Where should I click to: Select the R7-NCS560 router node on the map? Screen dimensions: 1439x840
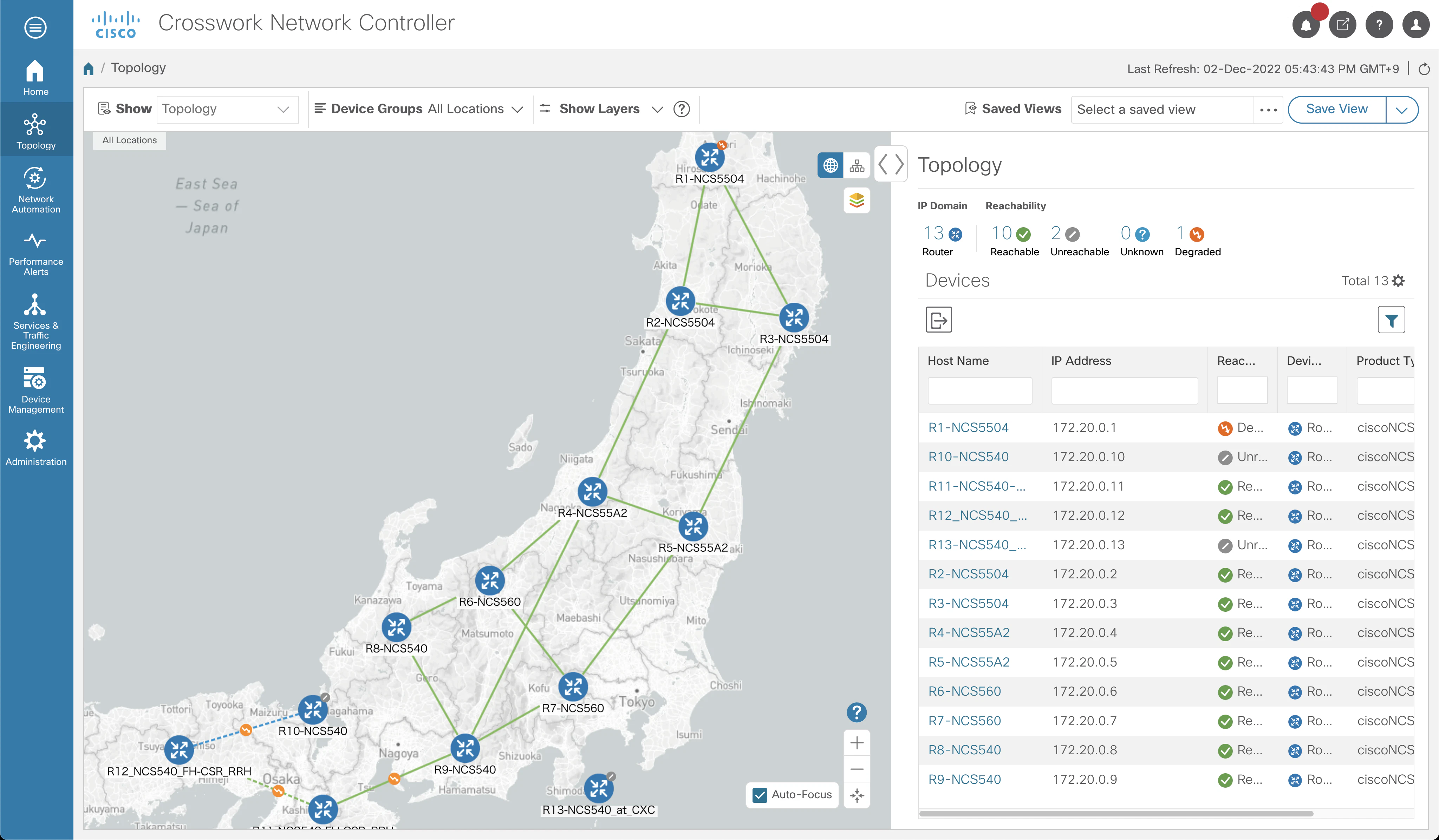click(x=573, y=687)
